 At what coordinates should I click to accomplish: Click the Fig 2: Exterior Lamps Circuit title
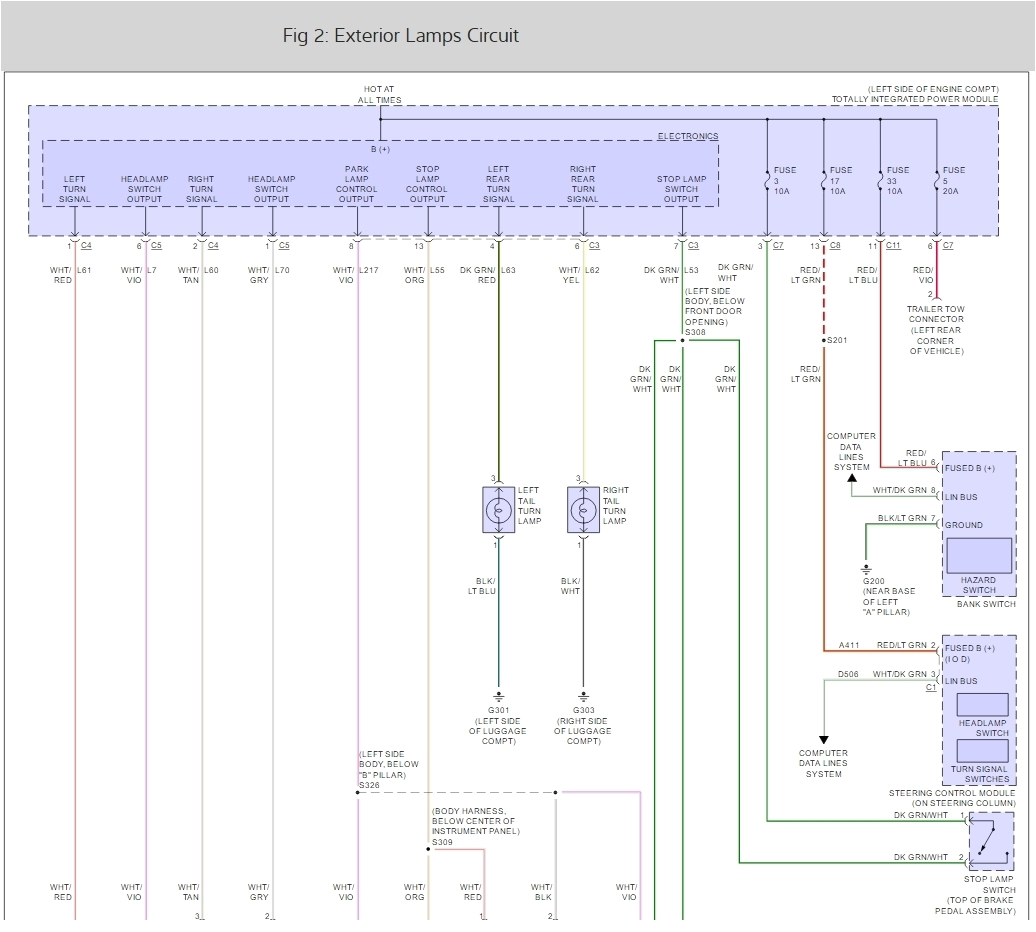point(401,36)
